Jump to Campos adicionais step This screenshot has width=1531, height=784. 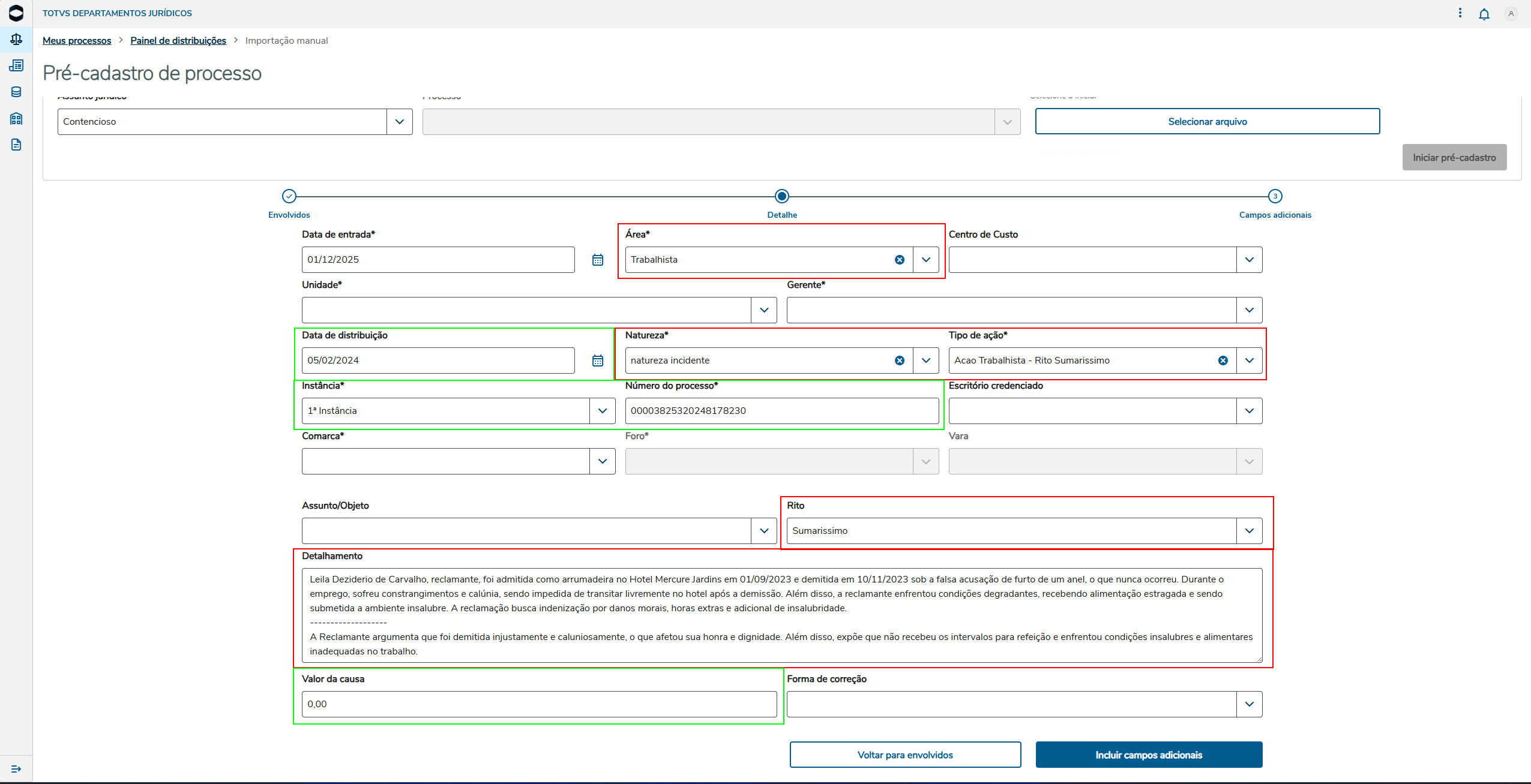pyautogui.click(x=1275, y=196)
